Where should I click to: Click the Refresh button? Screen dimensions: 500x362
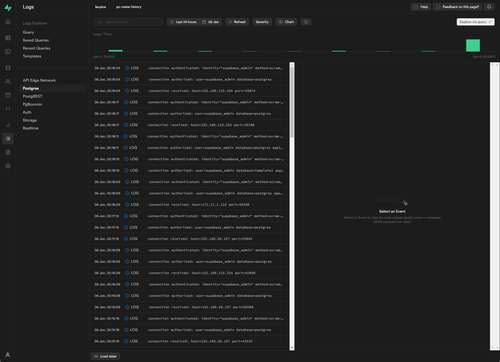coord(237,22)
